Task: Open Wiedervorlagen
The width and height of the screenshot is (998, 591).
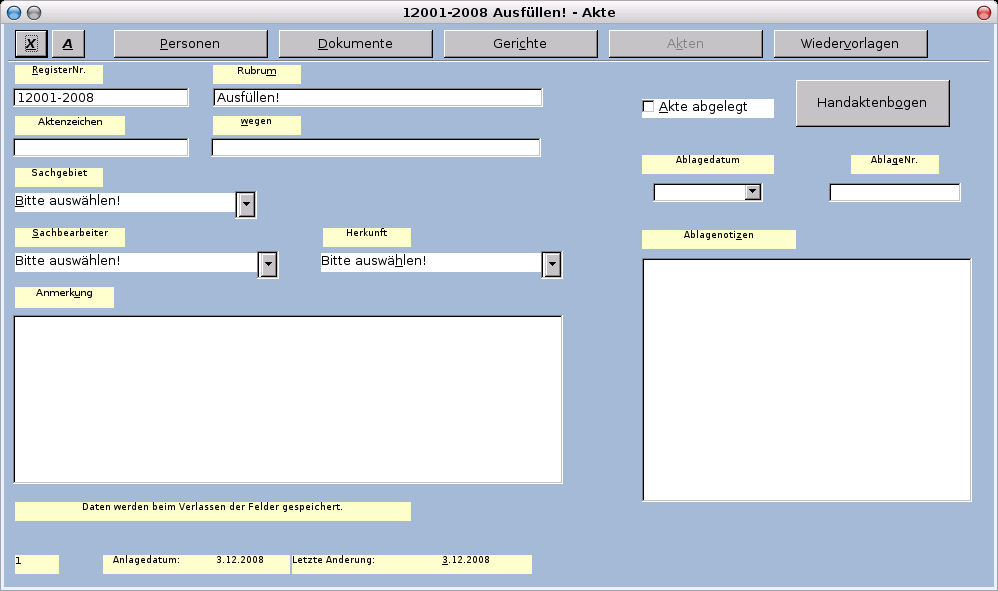Action: click(850, 44)
